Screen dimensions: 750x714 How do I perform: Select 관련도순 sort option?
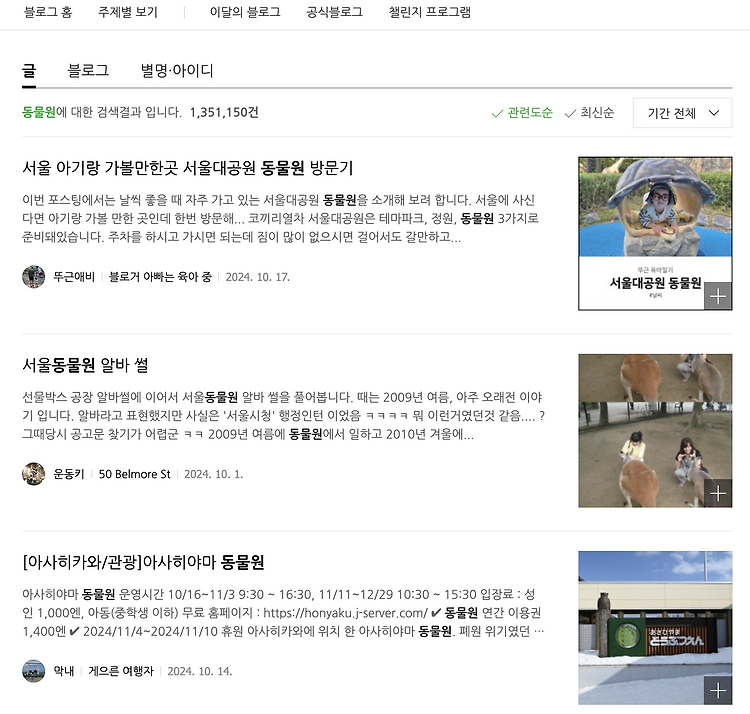522,113
